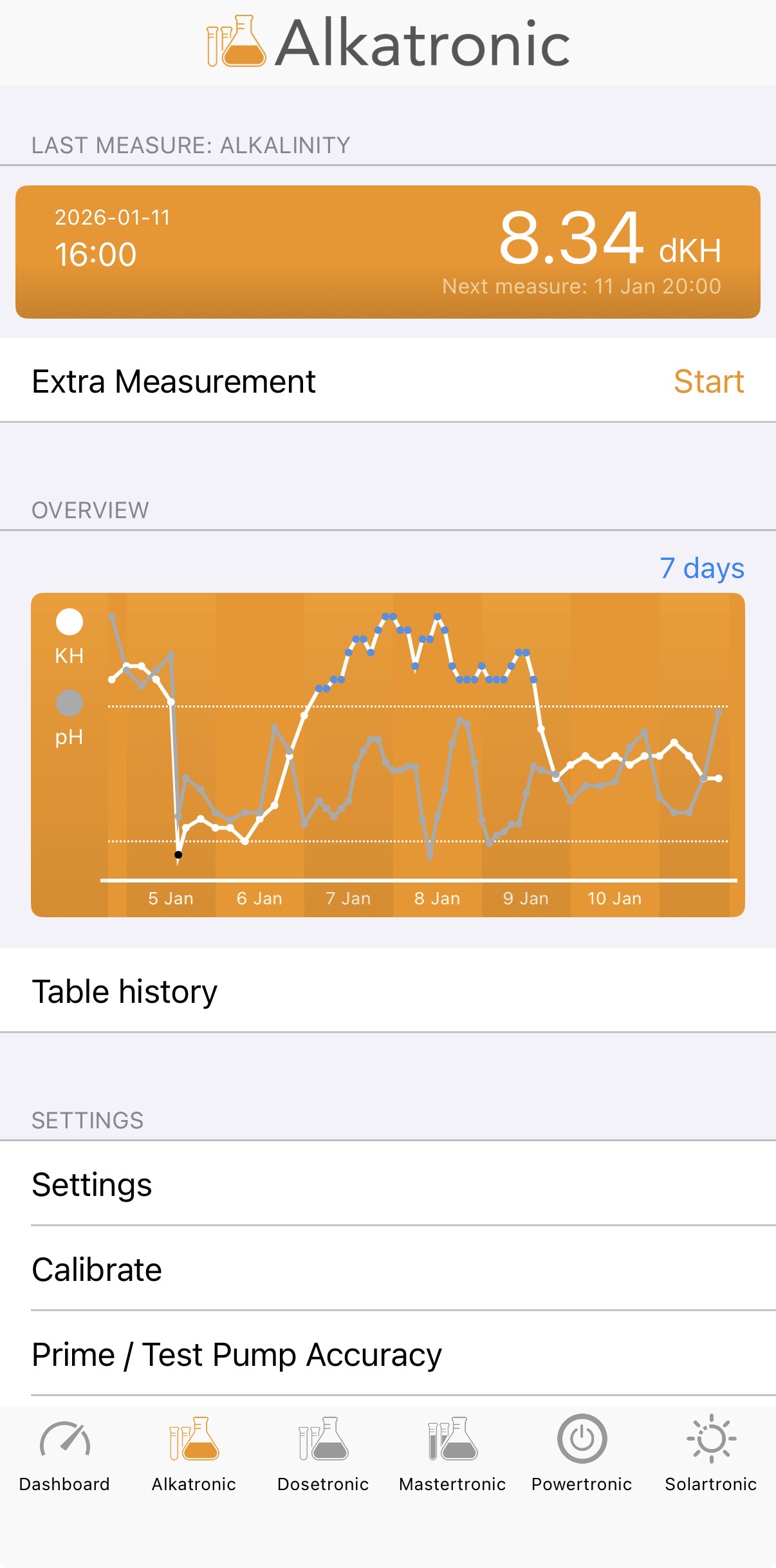Tap the 5 Jan label on chart axis
The width and height of the screenshot is (776, 1568).
171,899
